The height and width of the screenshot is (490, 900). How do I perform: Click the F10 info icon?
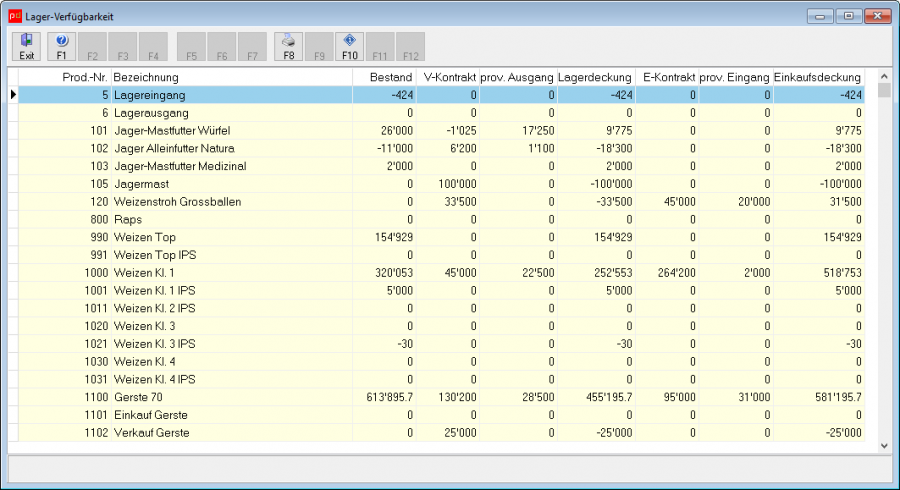350,46
